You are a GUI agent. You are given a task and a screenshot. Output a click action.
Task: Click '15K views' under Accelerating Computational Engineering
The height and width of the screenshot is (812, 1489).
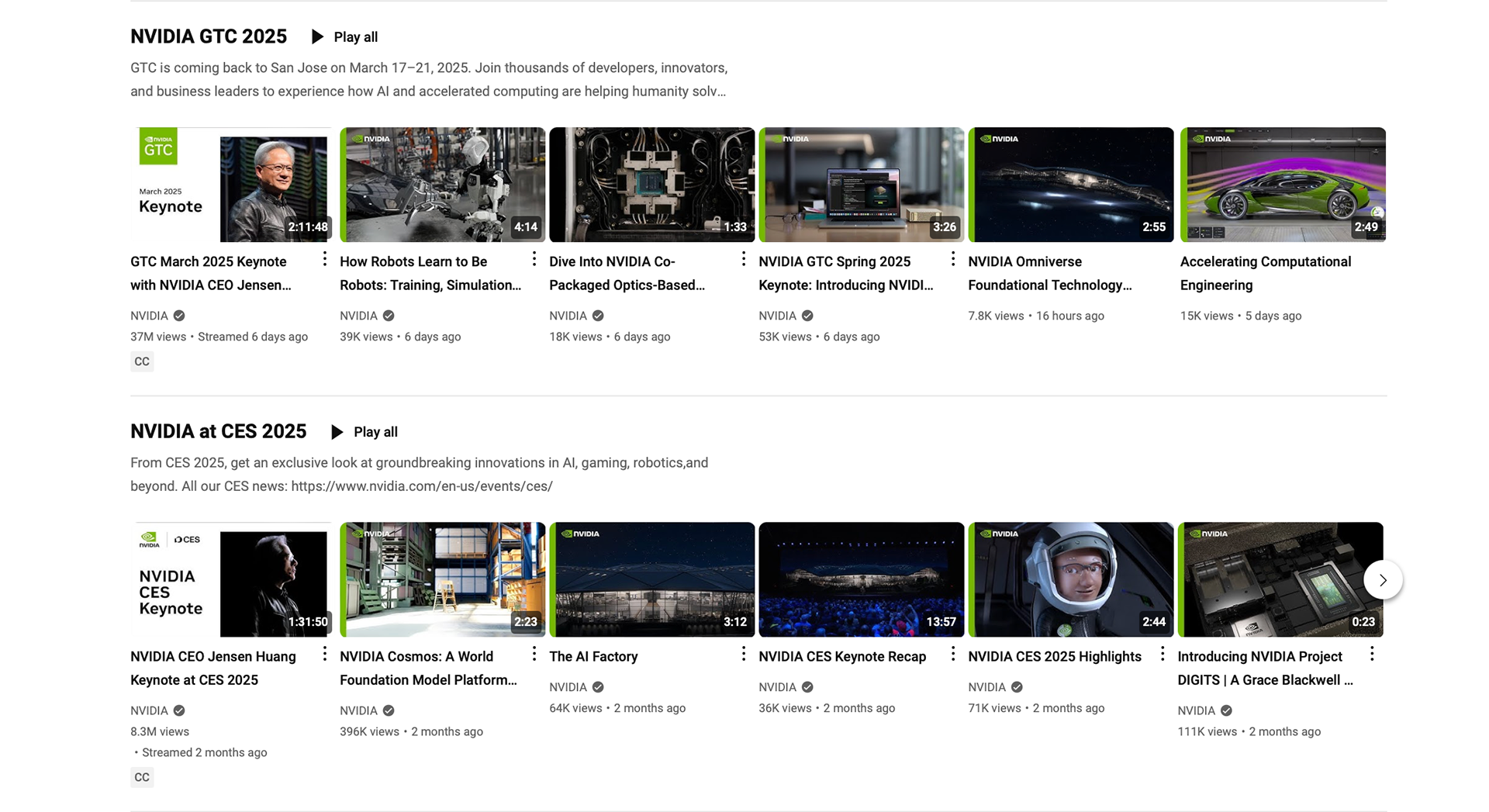1207,316
